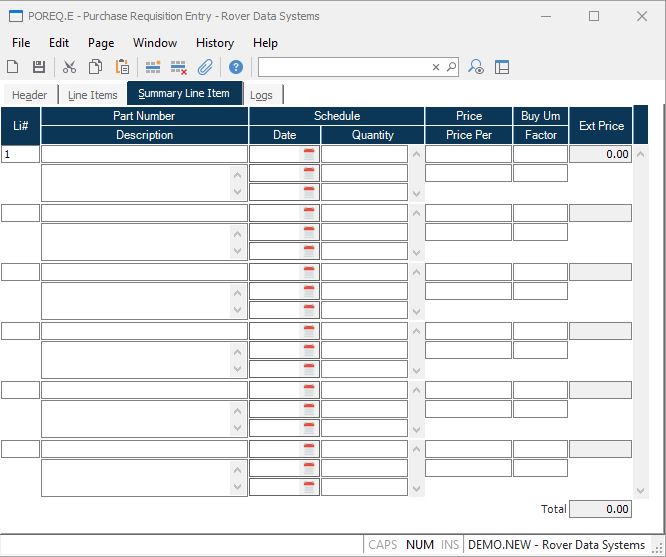
Task: Switch to the Header tab
Action: pos(29,95)
